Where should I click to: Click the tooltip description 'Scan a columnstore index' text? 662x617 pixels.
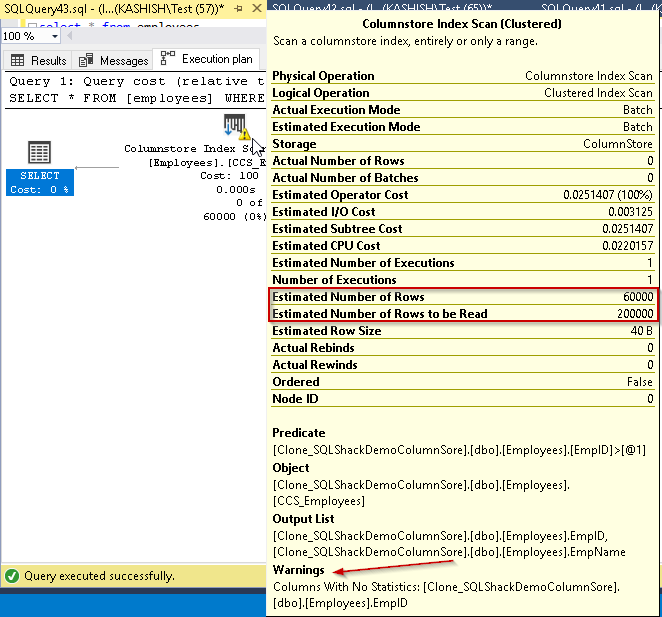[x=405, y=41]
